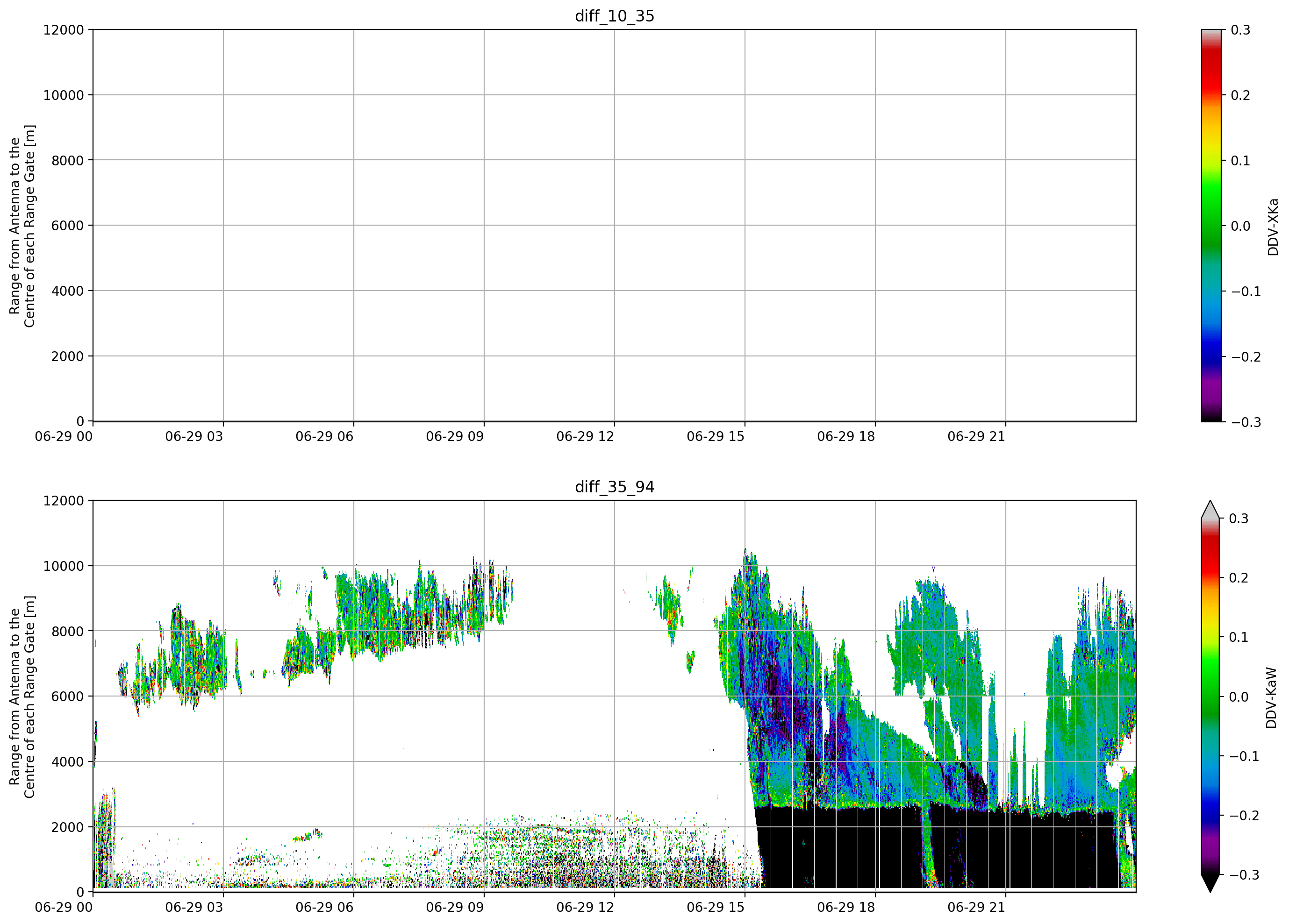Screen dimensions: 1289x924
Task: Click the diff_35_94 plot title
Action: tap(615, 487)
